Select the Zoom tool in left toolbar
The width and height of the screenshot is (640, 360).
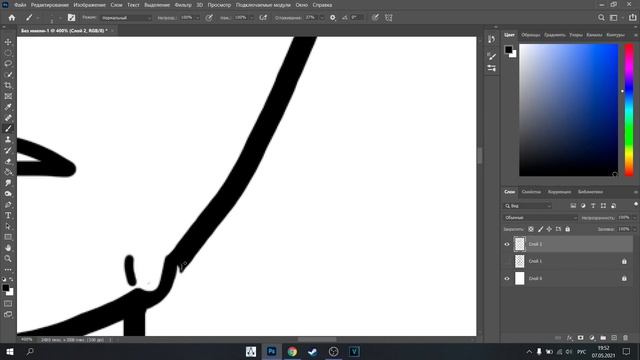click(x=8, y=258)
